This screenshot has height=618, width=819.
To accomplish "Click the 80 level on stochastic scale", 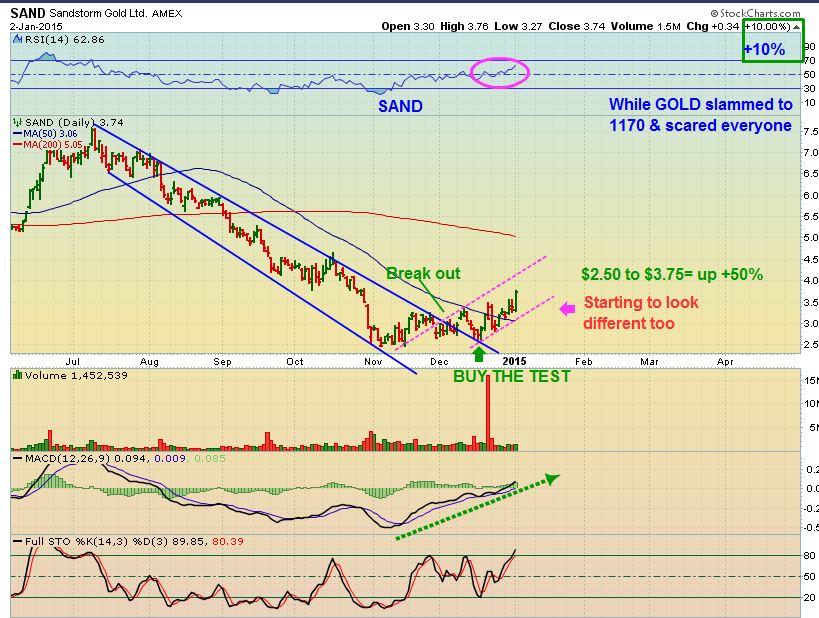I will pos(810,555).
